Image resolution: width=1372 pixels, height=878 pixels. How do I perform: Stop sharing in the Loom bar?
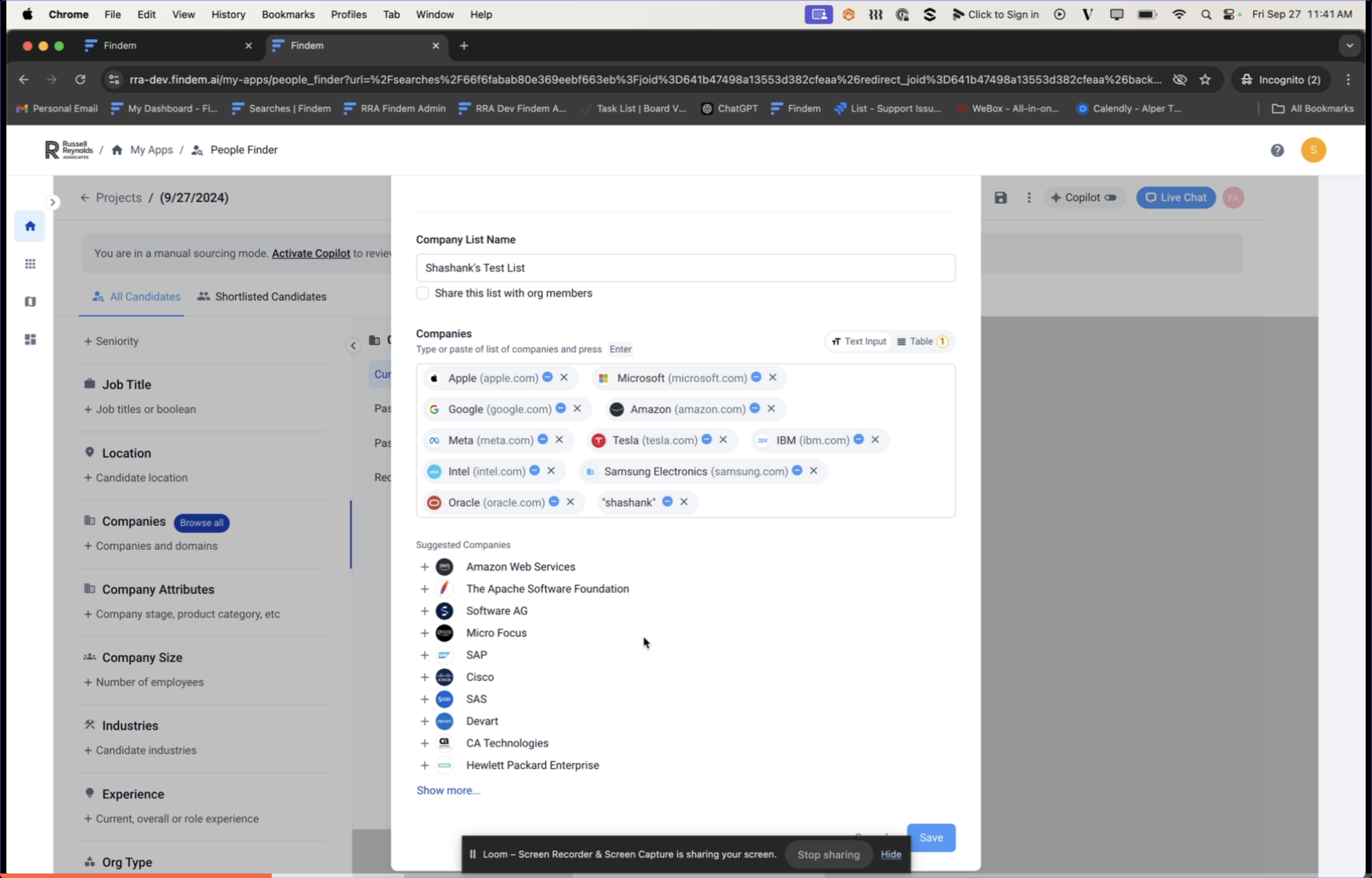tap(828, 854)
